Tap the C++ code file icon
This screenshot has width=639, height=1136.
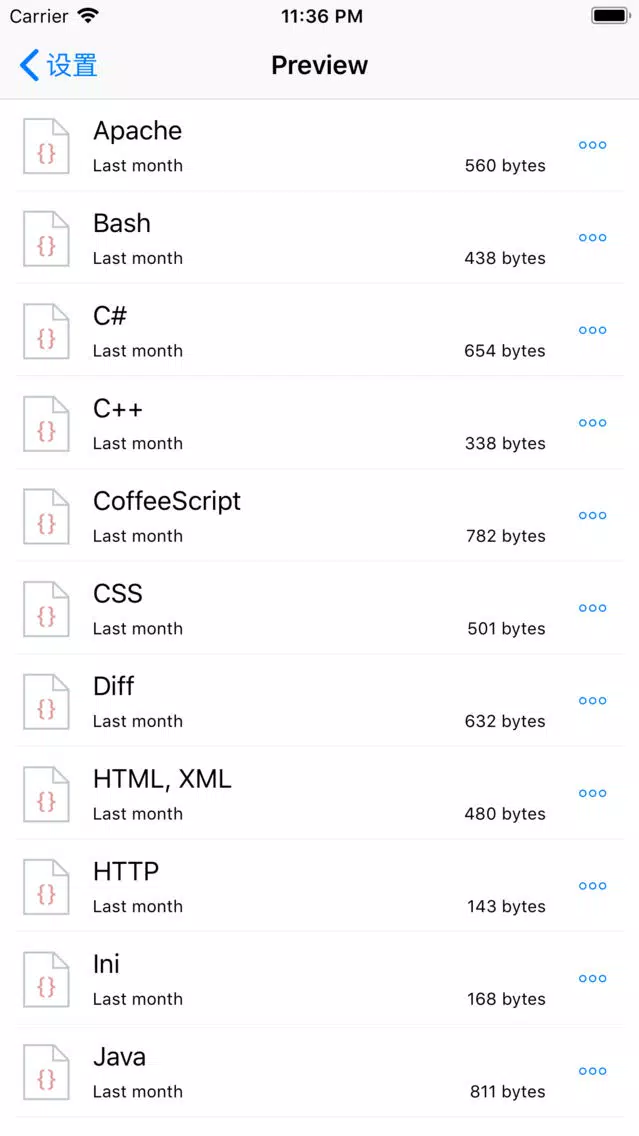46,425
